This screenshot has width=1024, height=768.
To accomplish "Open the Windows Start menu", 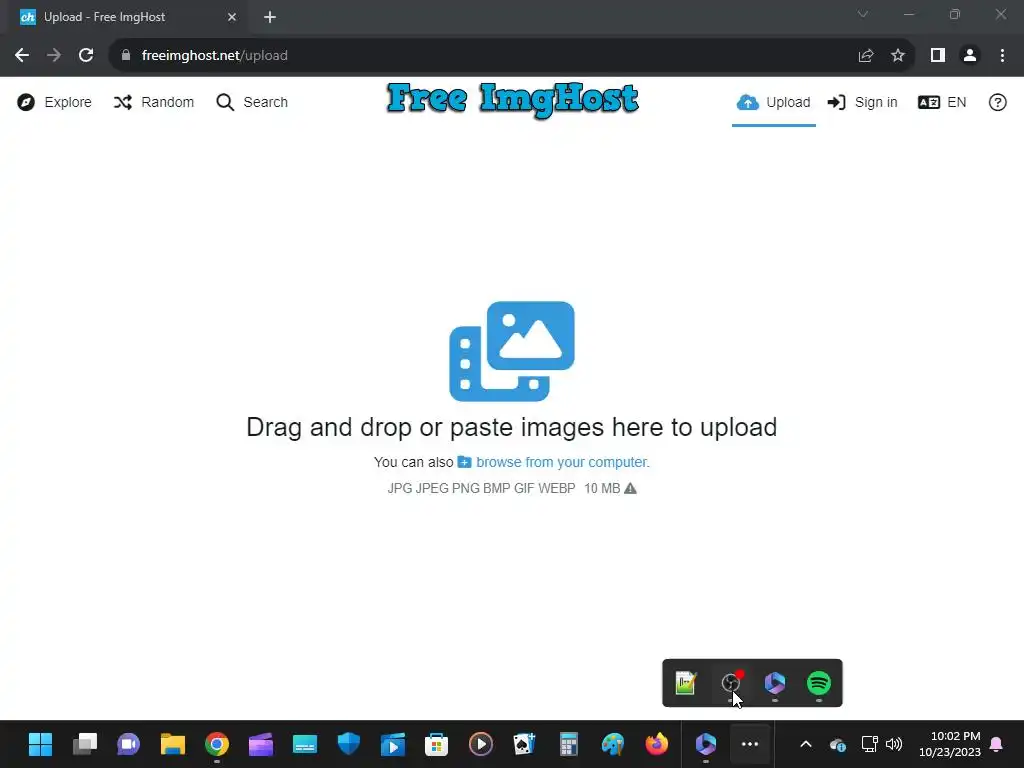I will (40, 744).
